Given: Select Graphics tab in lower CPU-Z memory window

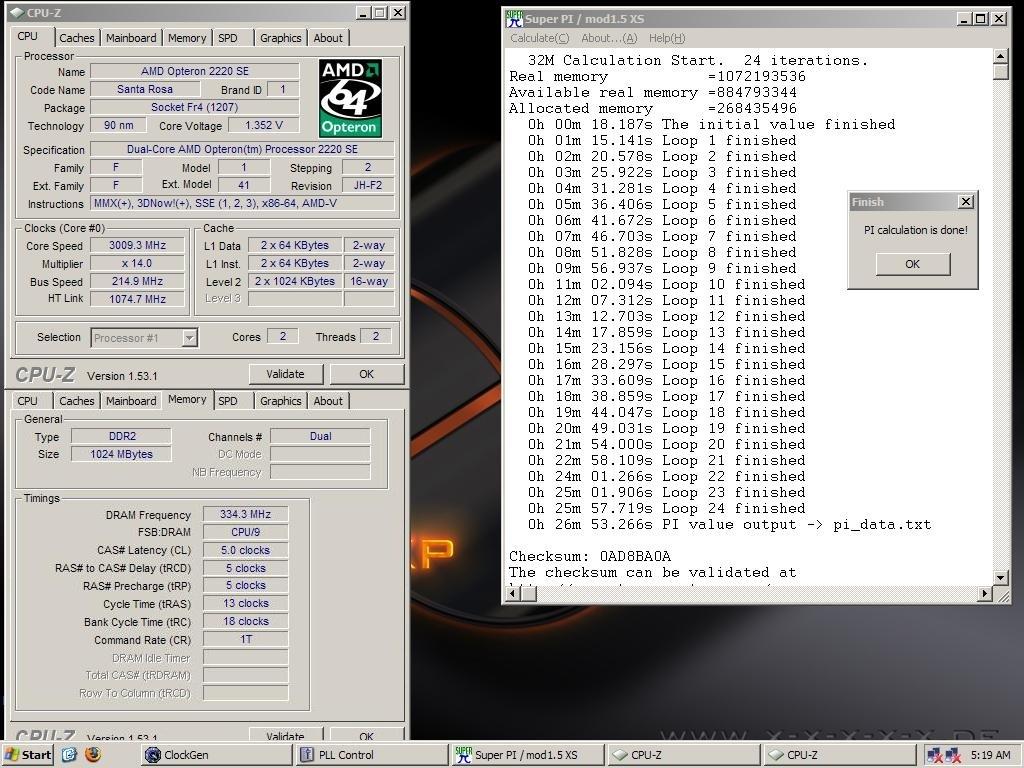Looking at the screenshot, I should tap(281, 401).
